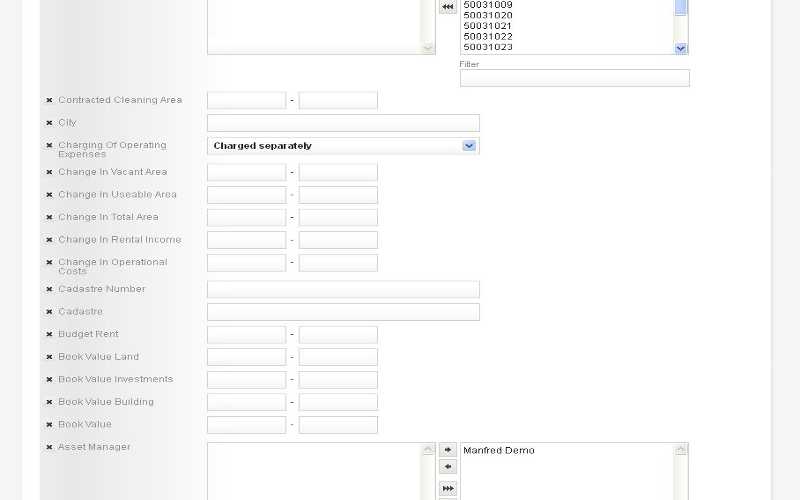Select Manfred Demo in Asset Manager list

(x=499, y=451)
